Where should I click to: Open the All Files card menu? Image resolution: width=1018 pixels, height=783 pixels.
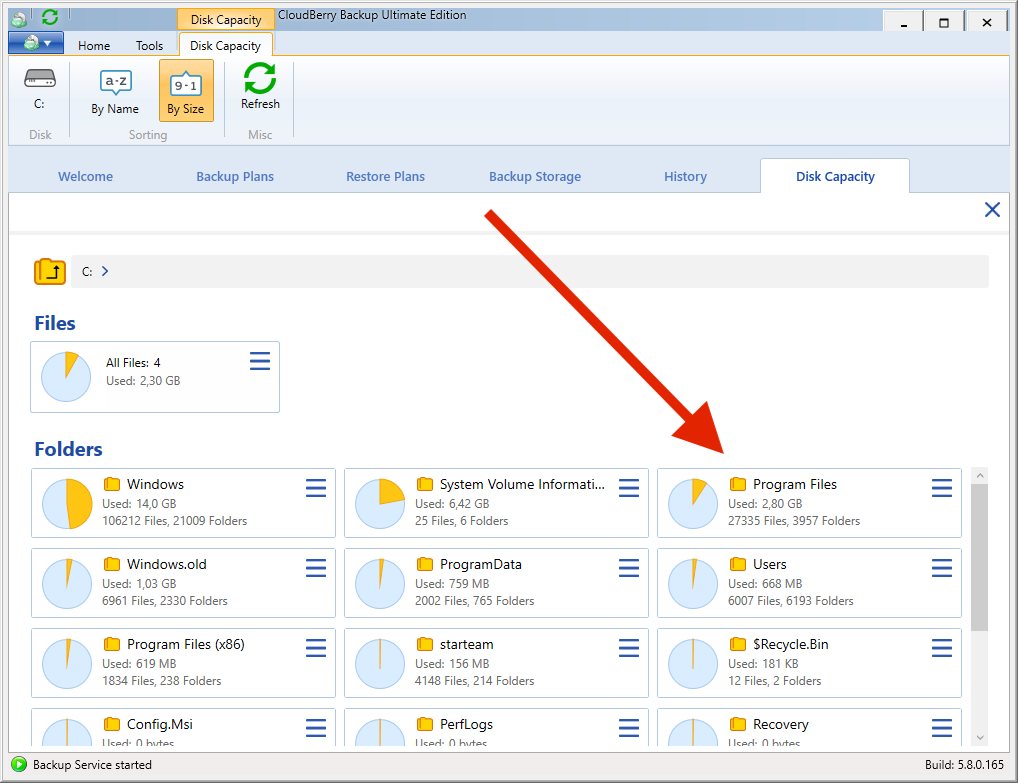(x=260, y=361)
